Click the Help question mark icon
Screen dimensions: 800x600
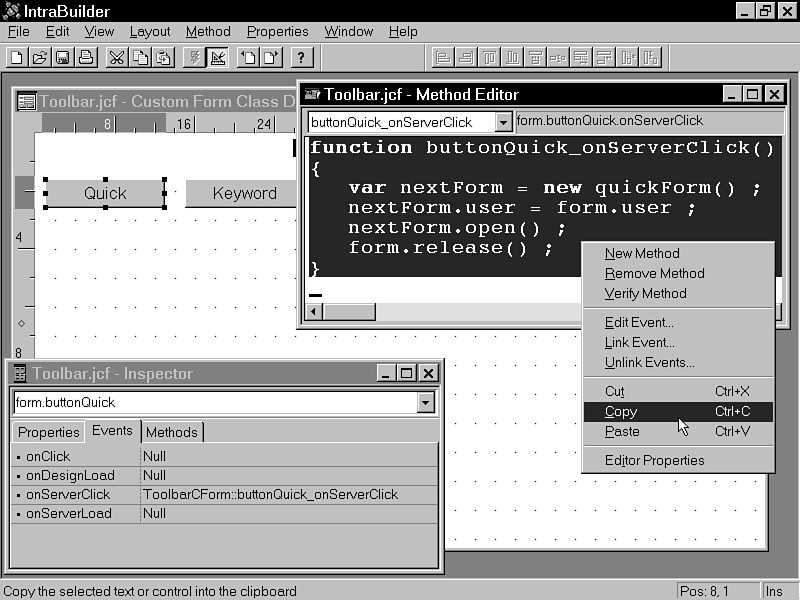tap(302, 58)
